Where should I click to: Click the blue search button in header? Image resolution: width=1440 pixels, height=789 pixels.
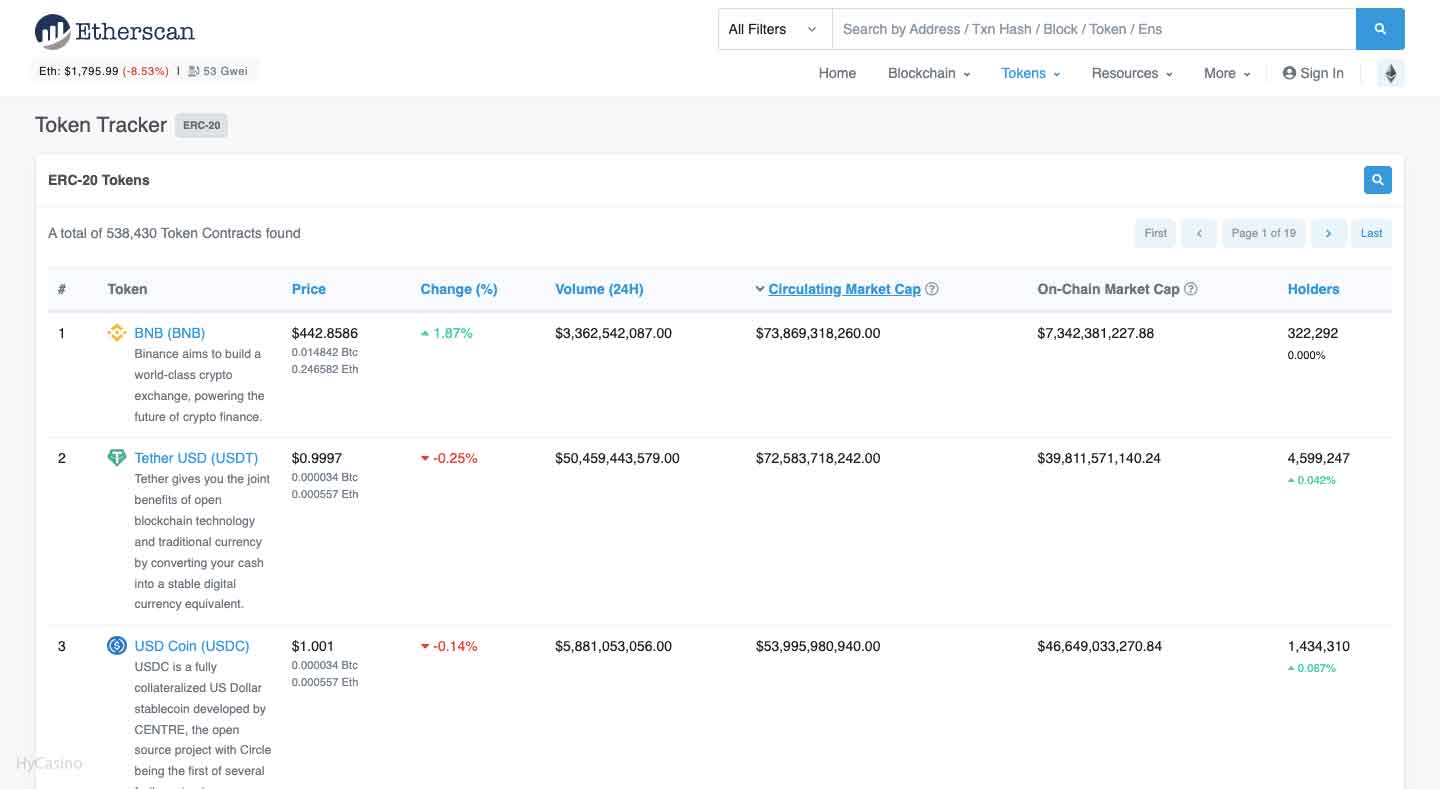tap(1380, 29)
